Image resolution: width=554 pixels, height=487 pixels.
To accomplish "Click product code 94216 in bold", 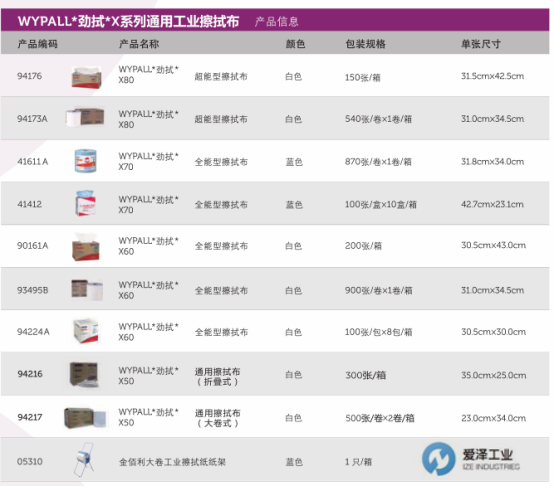I will point(30,374).
